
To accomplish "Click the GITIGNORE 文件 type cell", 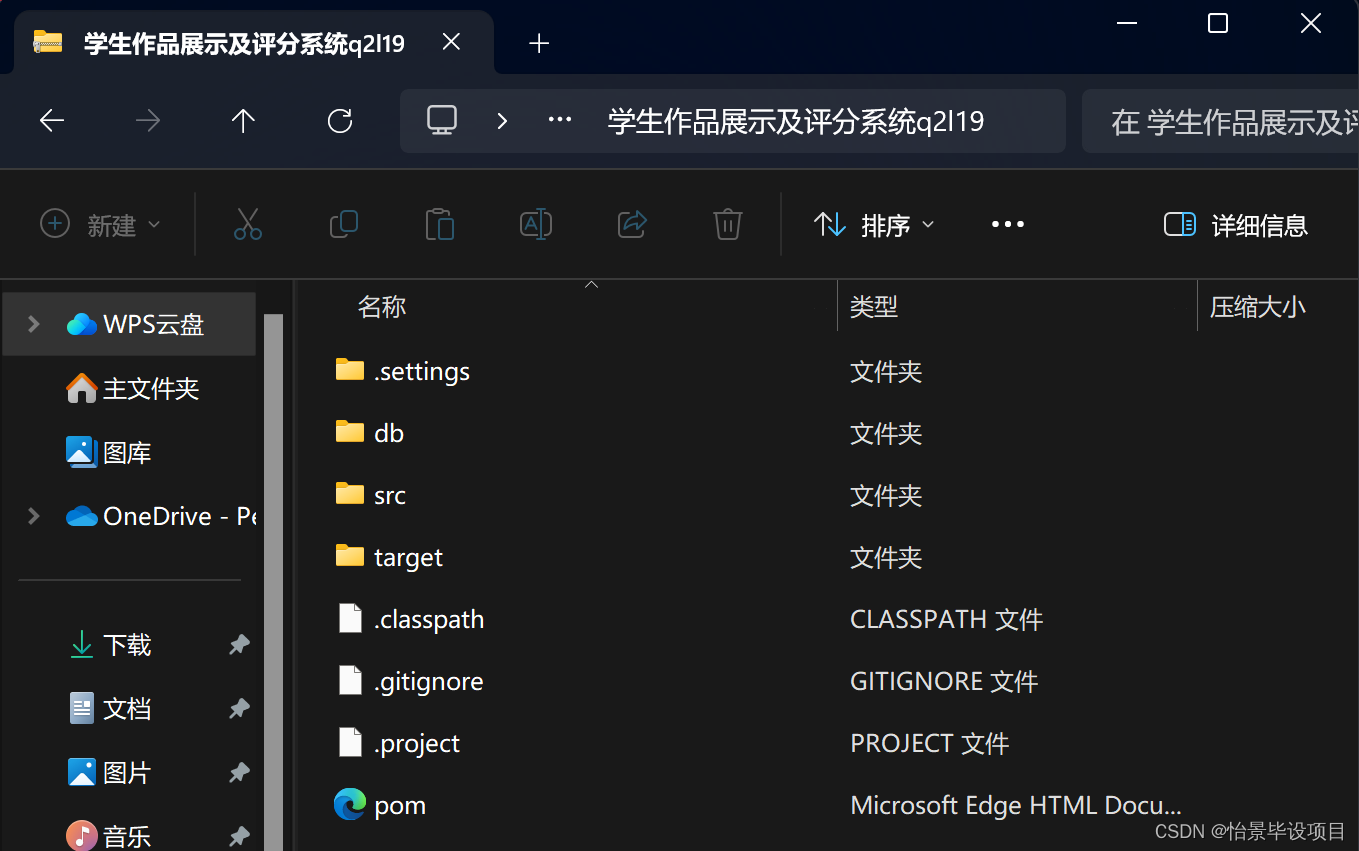I will pos(944,681).
